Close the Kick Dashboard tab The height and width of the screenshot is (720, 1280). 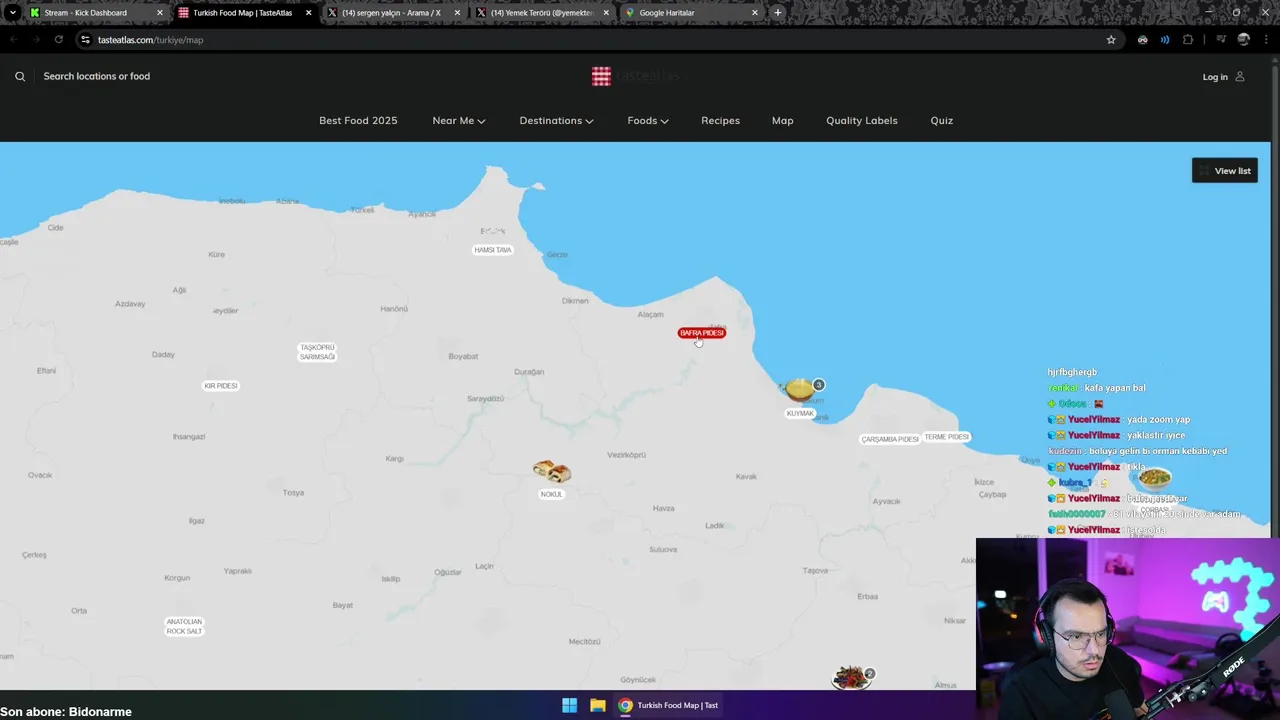click(159, 13)
